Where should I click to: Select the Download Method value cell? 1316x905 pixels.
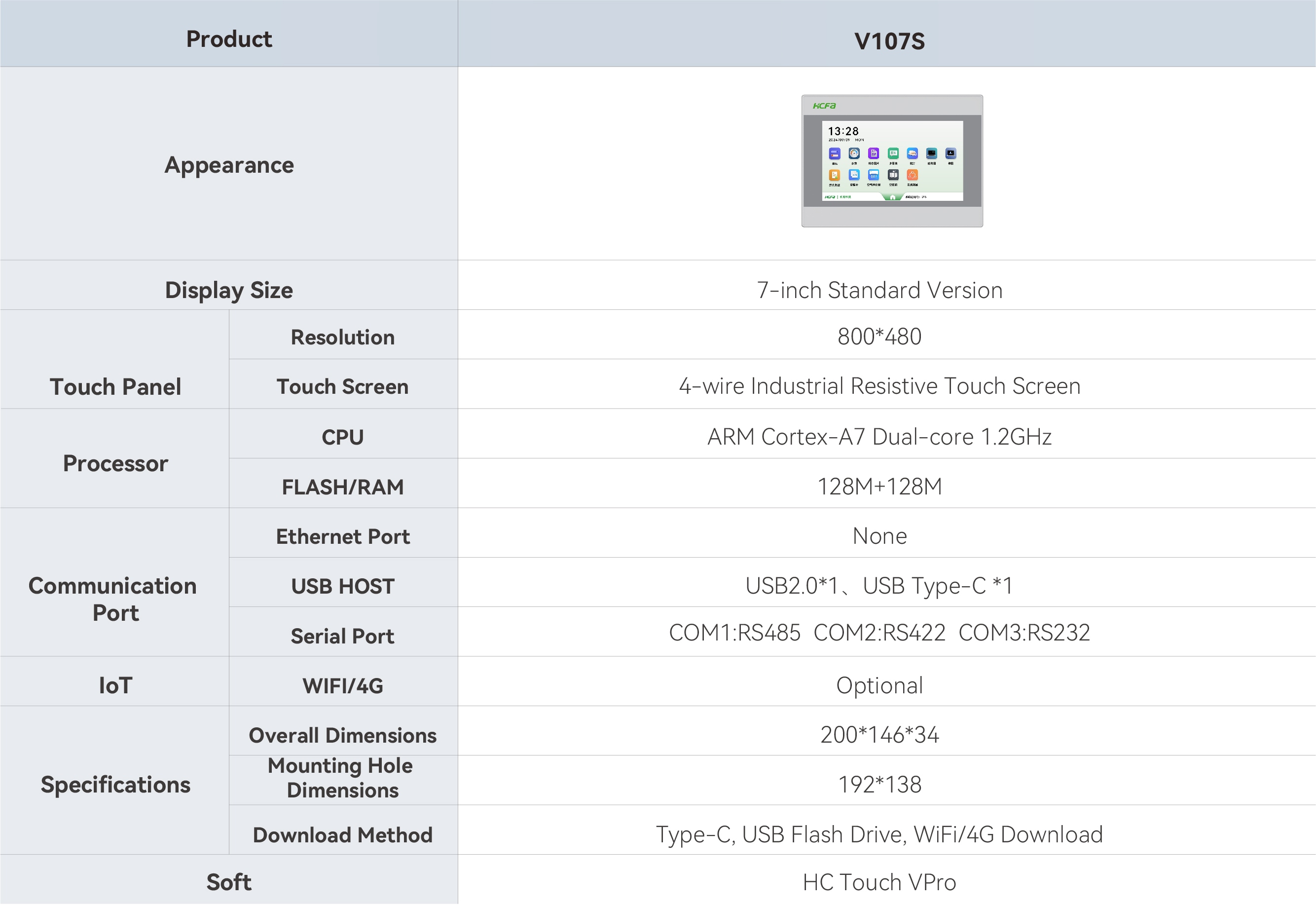pos(879,835)
